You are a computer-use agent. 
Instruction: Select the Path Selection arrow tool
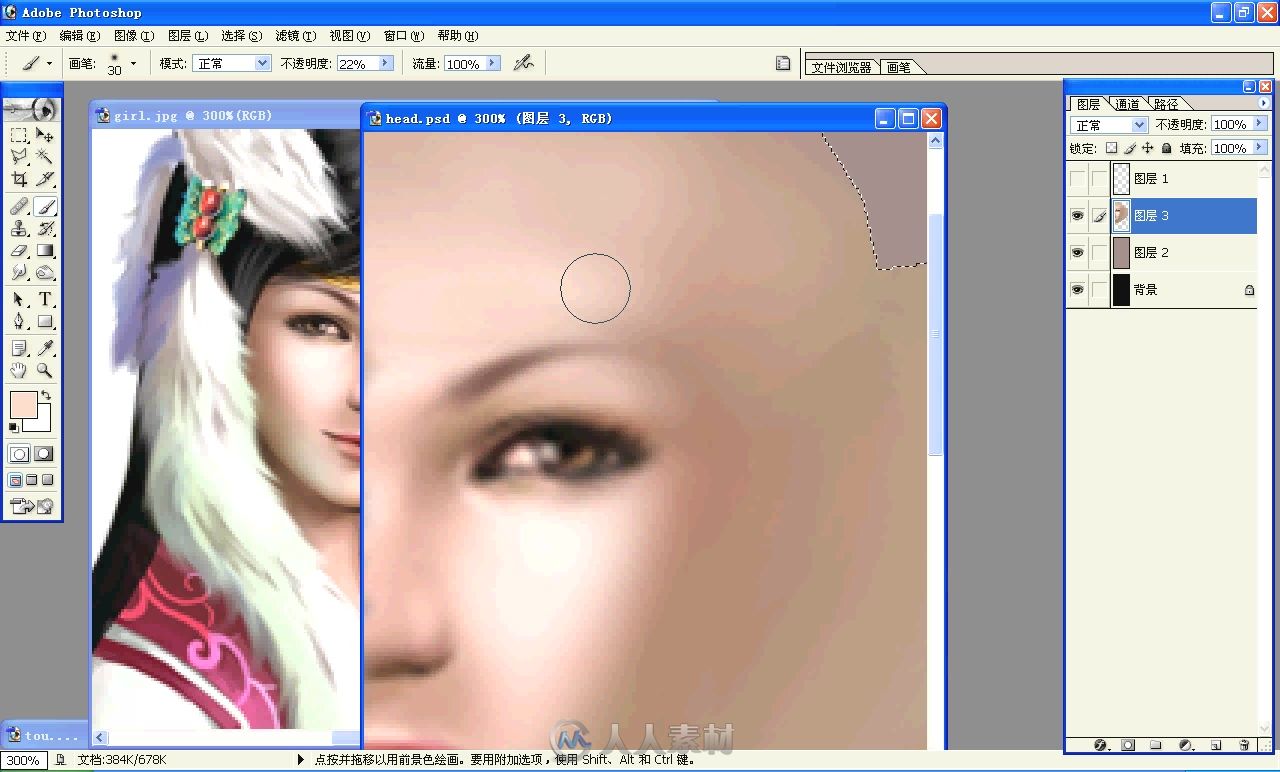point(19,299)
